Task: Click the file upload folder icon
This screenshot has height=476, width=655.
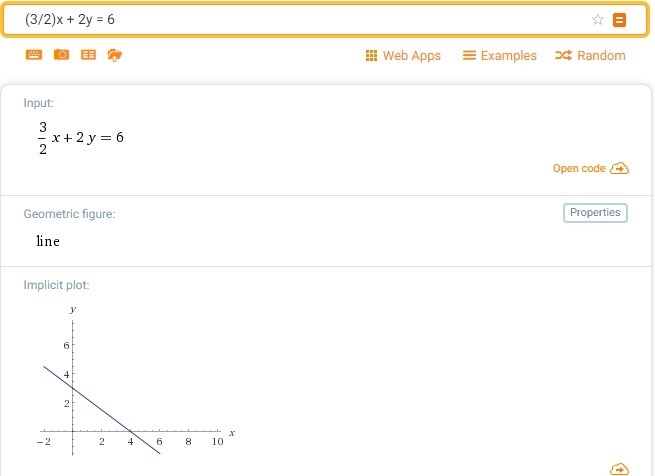Action: (x=114, y=55)
